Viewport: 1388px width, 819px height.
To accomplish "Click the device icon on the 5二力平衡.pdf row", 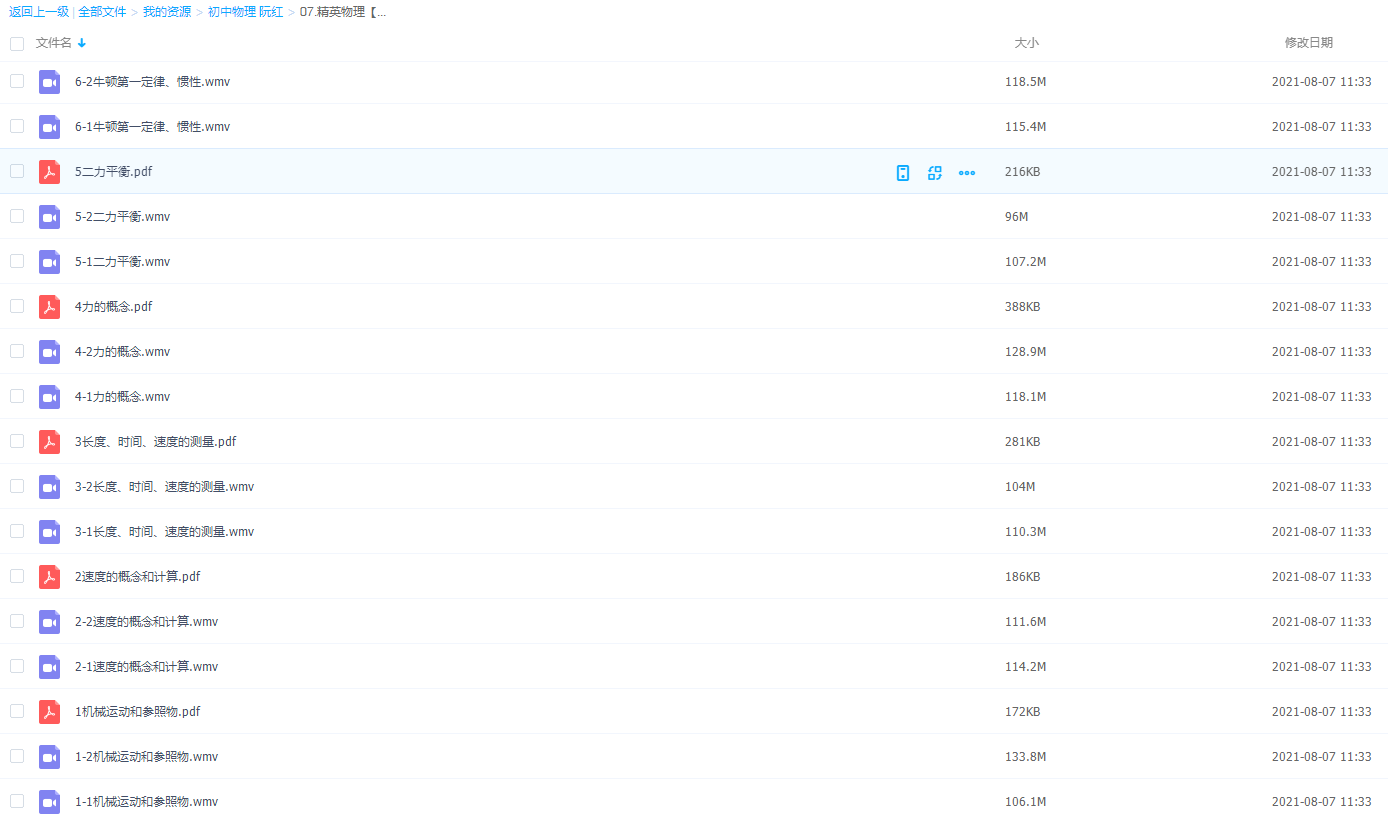I will click(x=903, y=173).
